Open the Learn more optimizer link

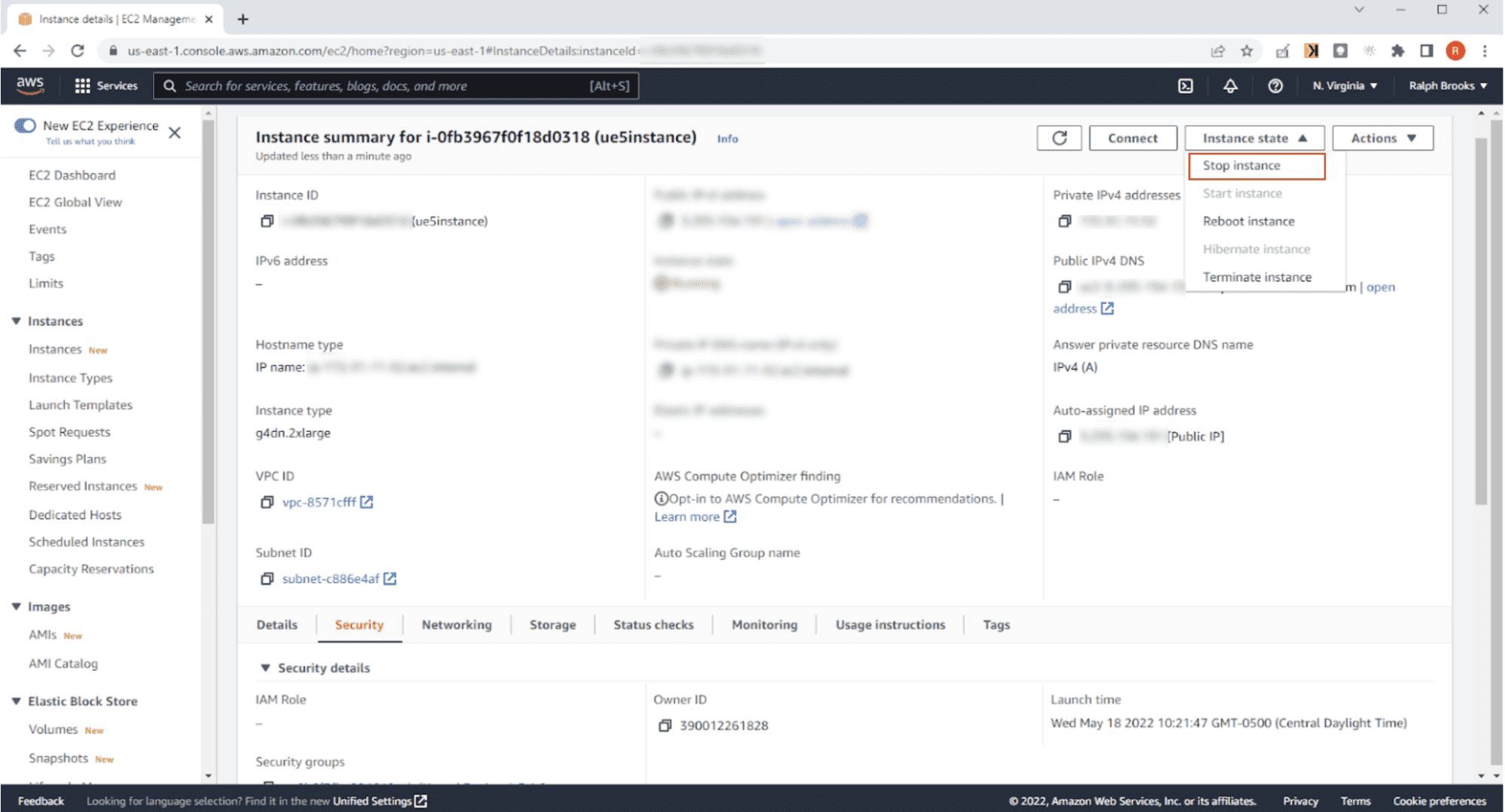pos(695,517)
